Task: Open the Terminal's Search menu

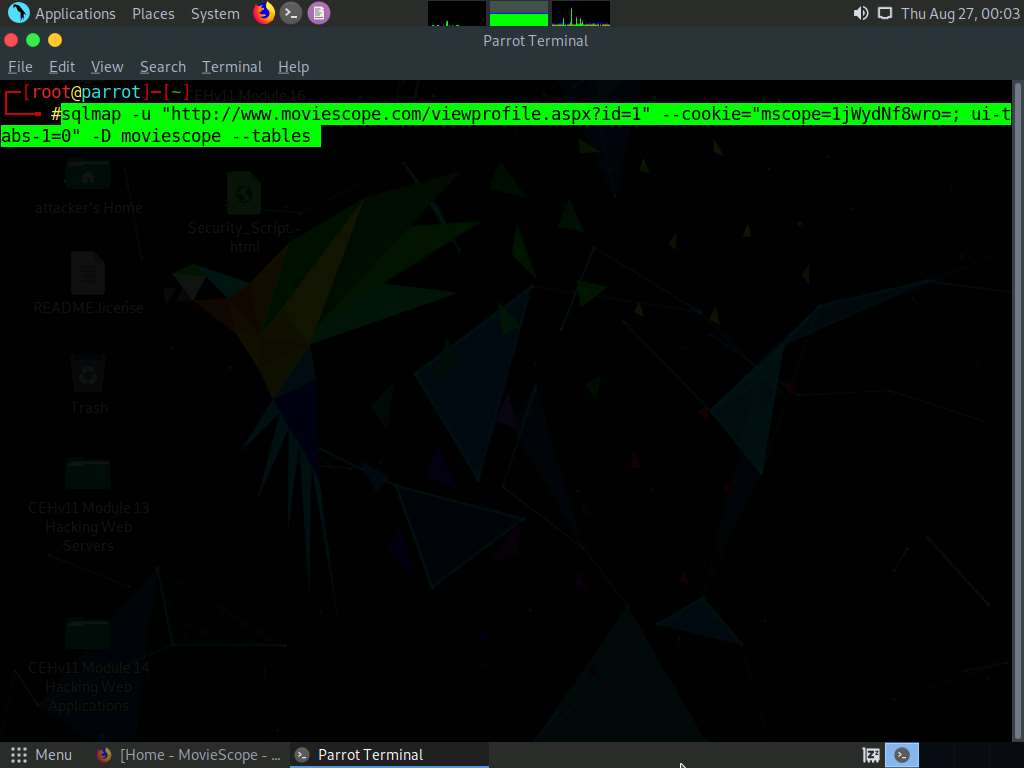Action: (x=162, y=66)
